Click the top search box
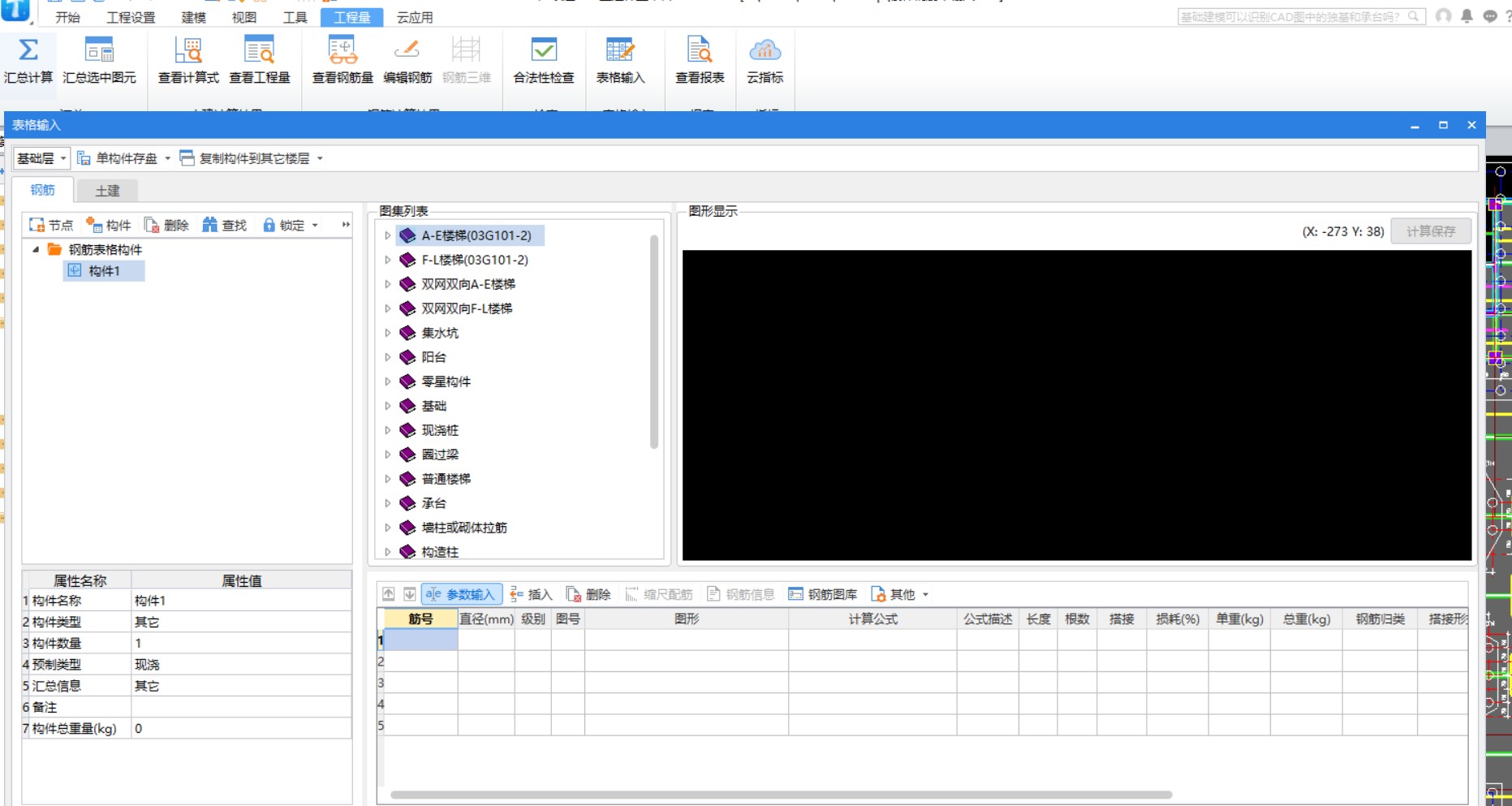 pyautogui.click(x=1301, y=16)
